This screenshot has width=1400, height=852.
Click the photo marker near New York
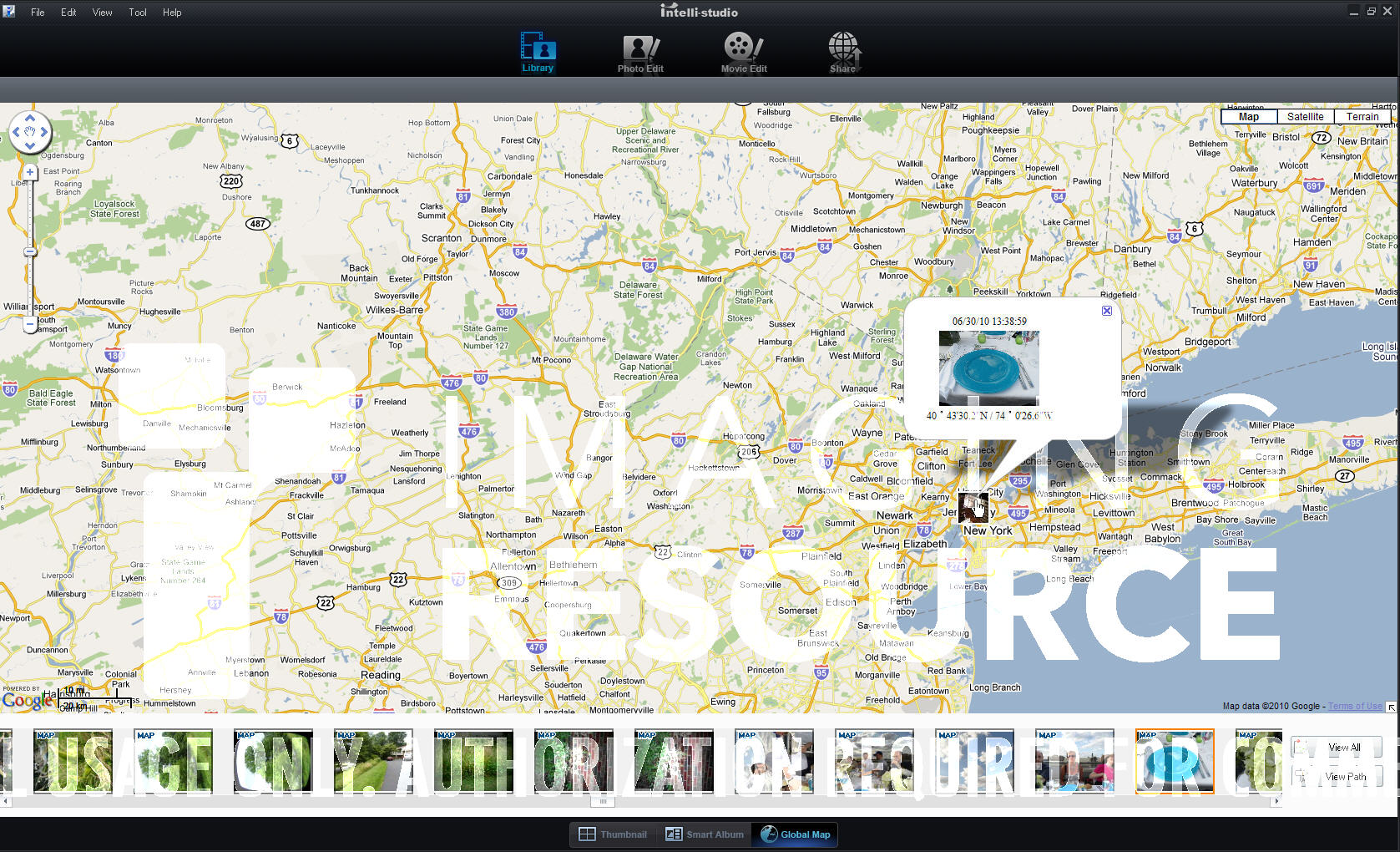[973, 507]
